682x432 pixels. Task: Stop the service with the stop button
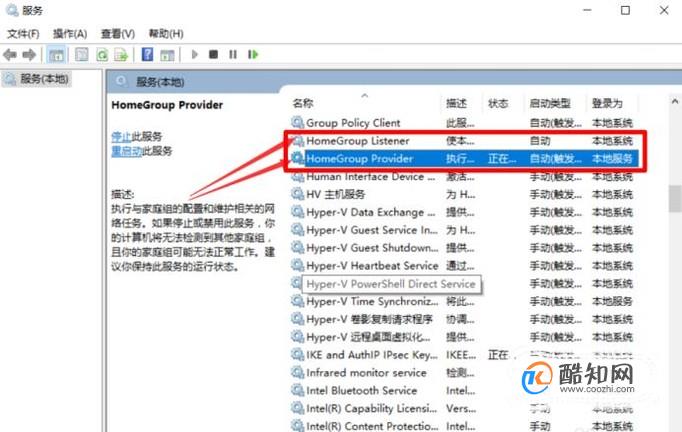213,54
